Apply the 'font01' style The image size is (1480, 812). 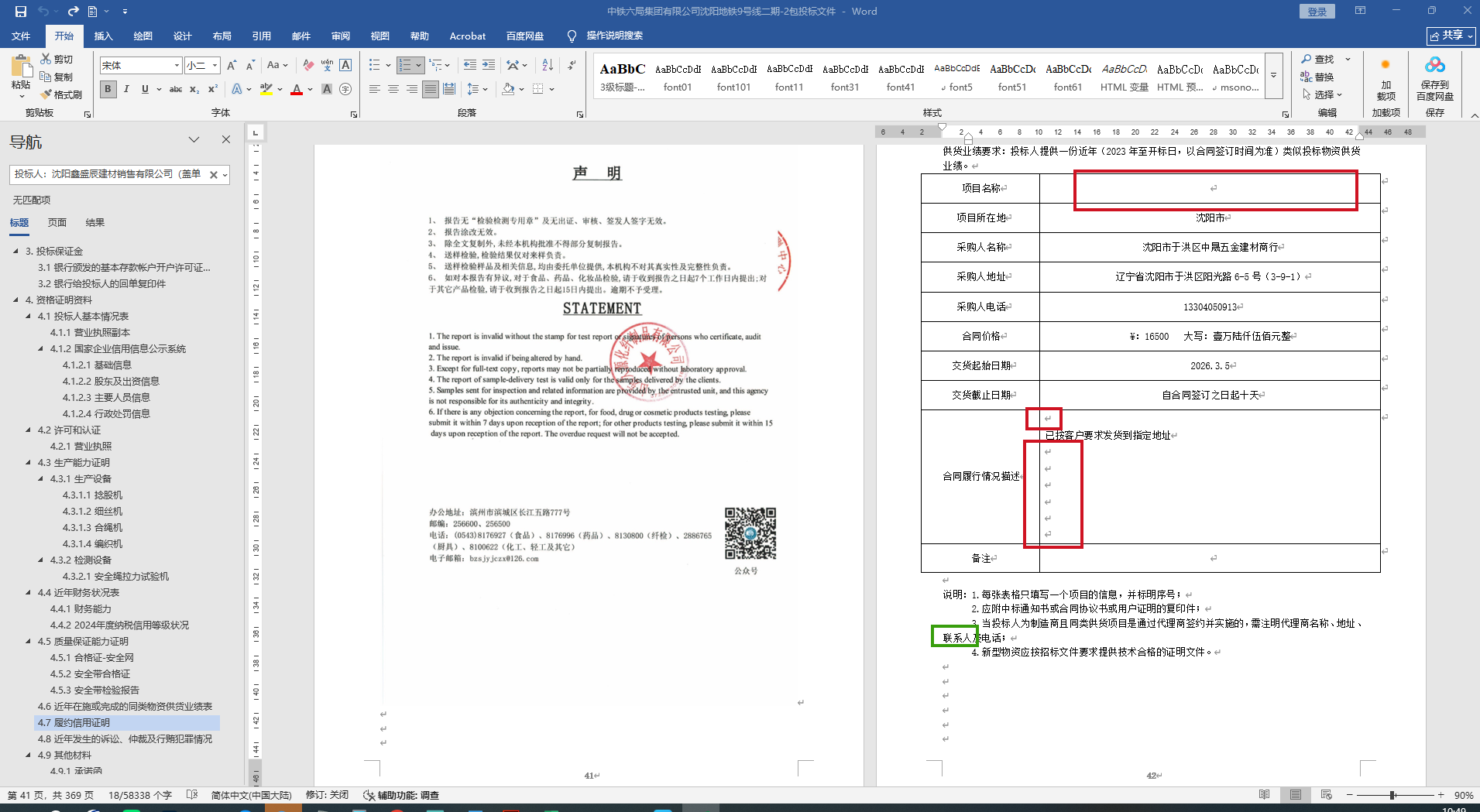tap(678, 77)
